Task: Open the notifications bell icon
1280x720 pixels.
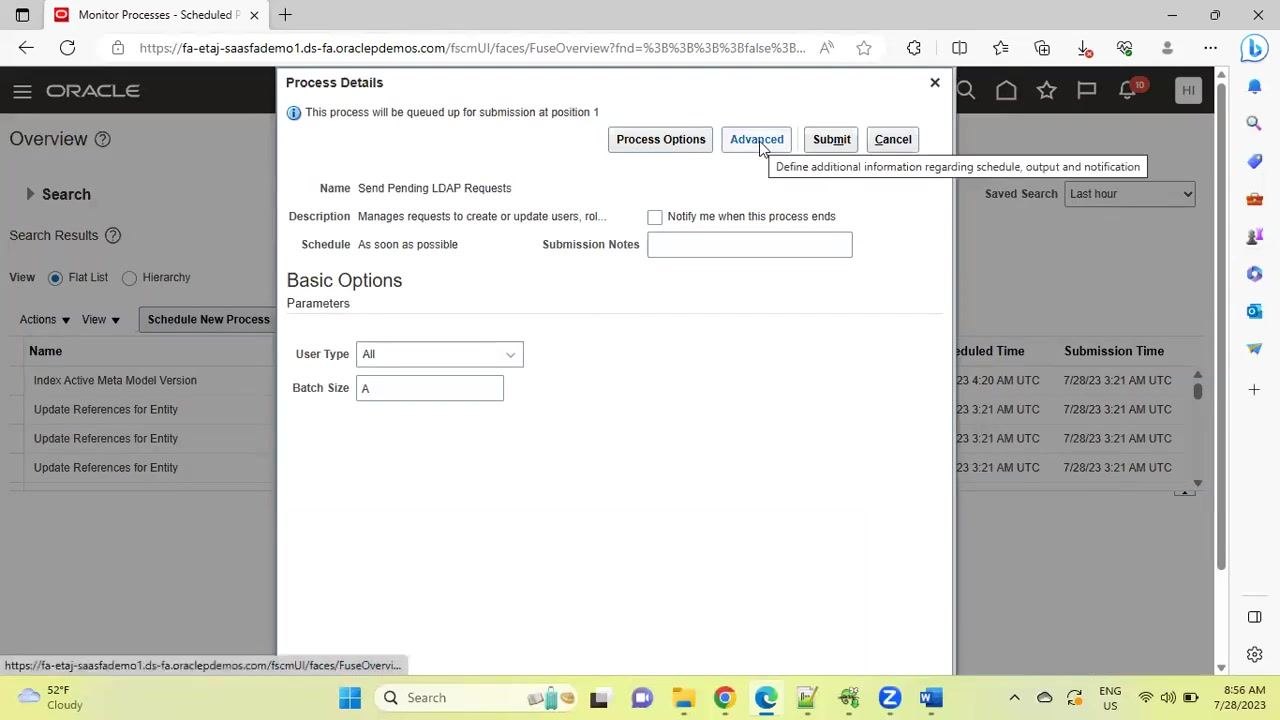Action: tap(1128, 91)
